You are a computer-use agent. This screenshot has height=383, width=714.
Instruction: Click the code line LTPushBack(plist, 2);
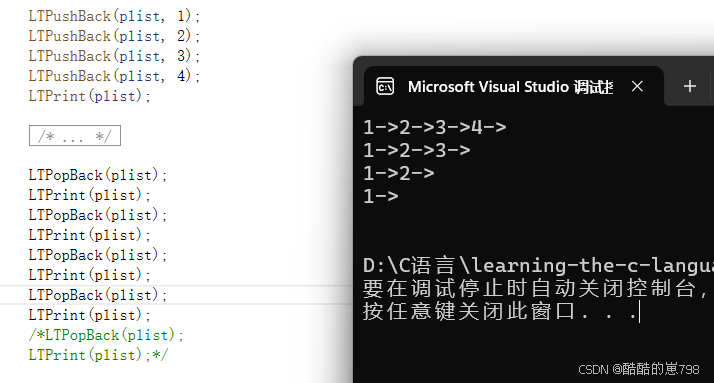tap(114, 36)
